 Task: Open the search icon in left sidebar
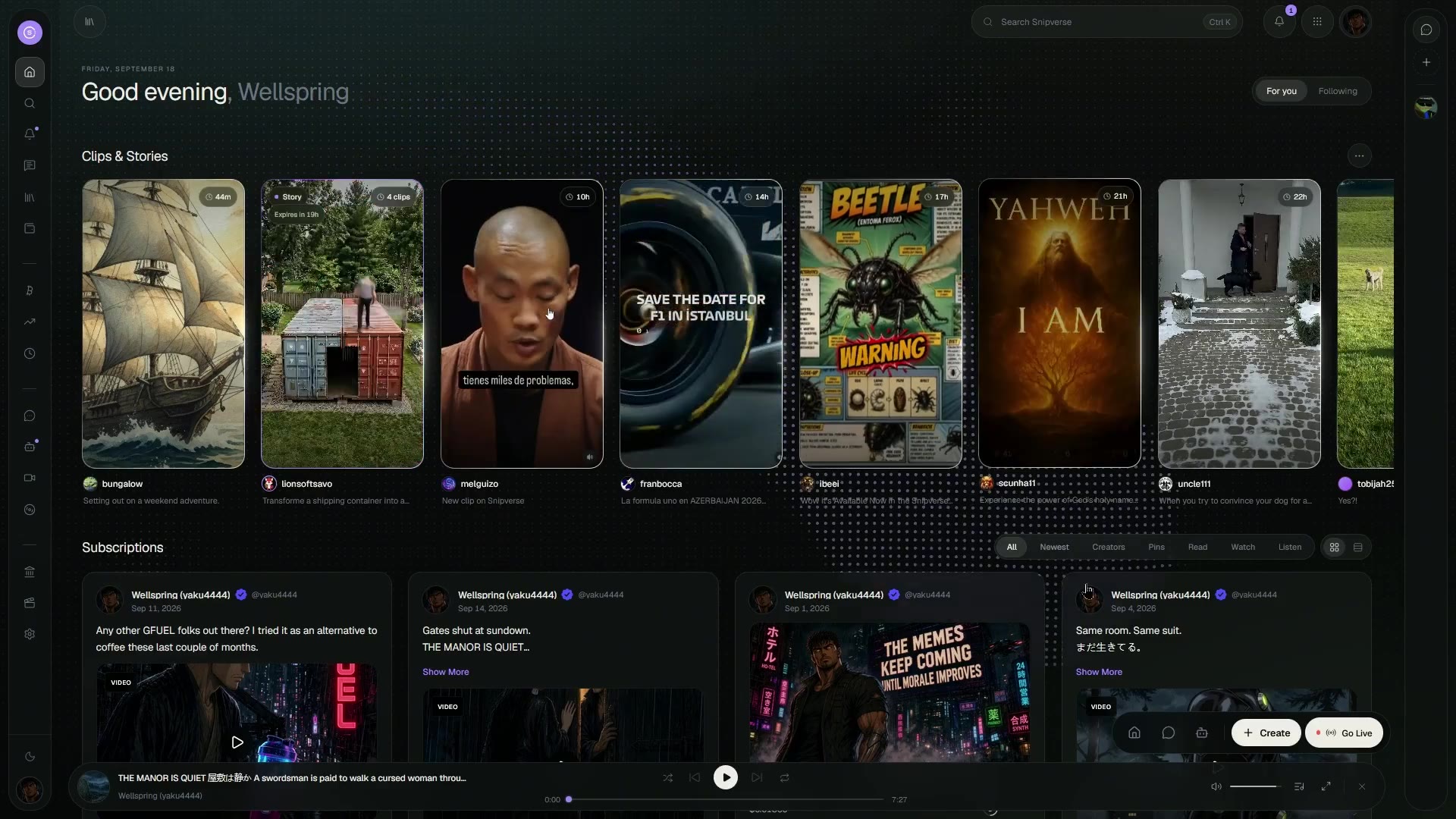click(30, 103)
